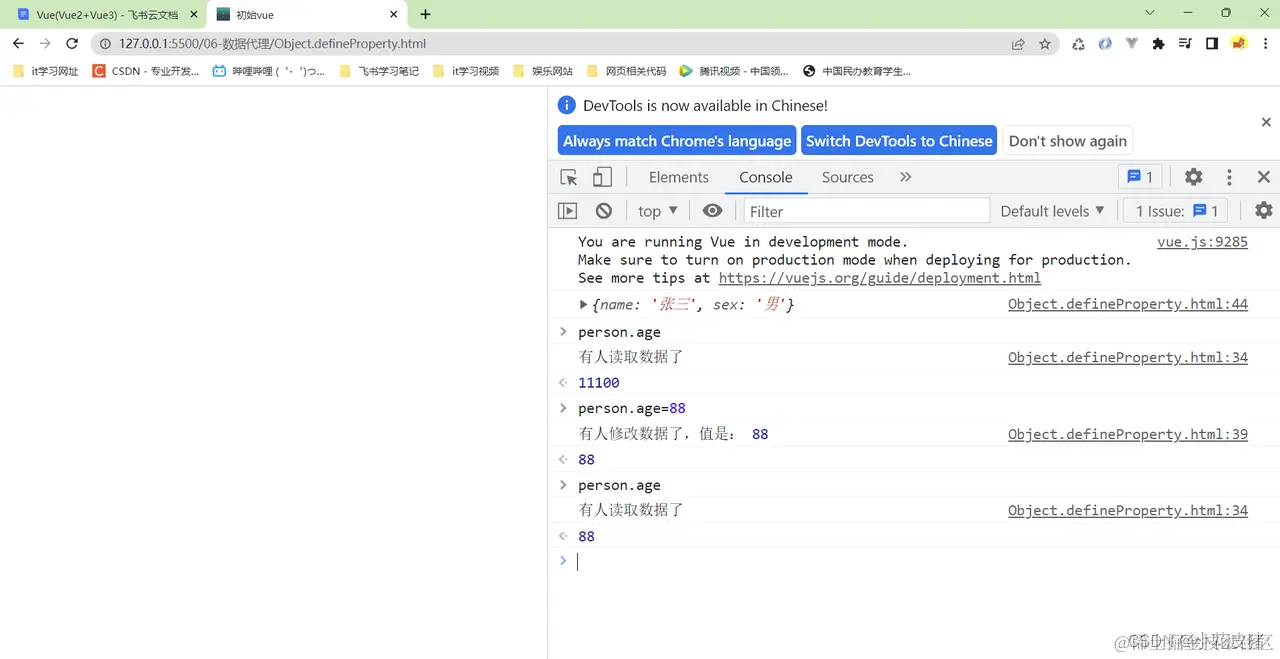Click the info icon in the notification
The width and height of the screenshot is (1280, 659).
[567, 105]
